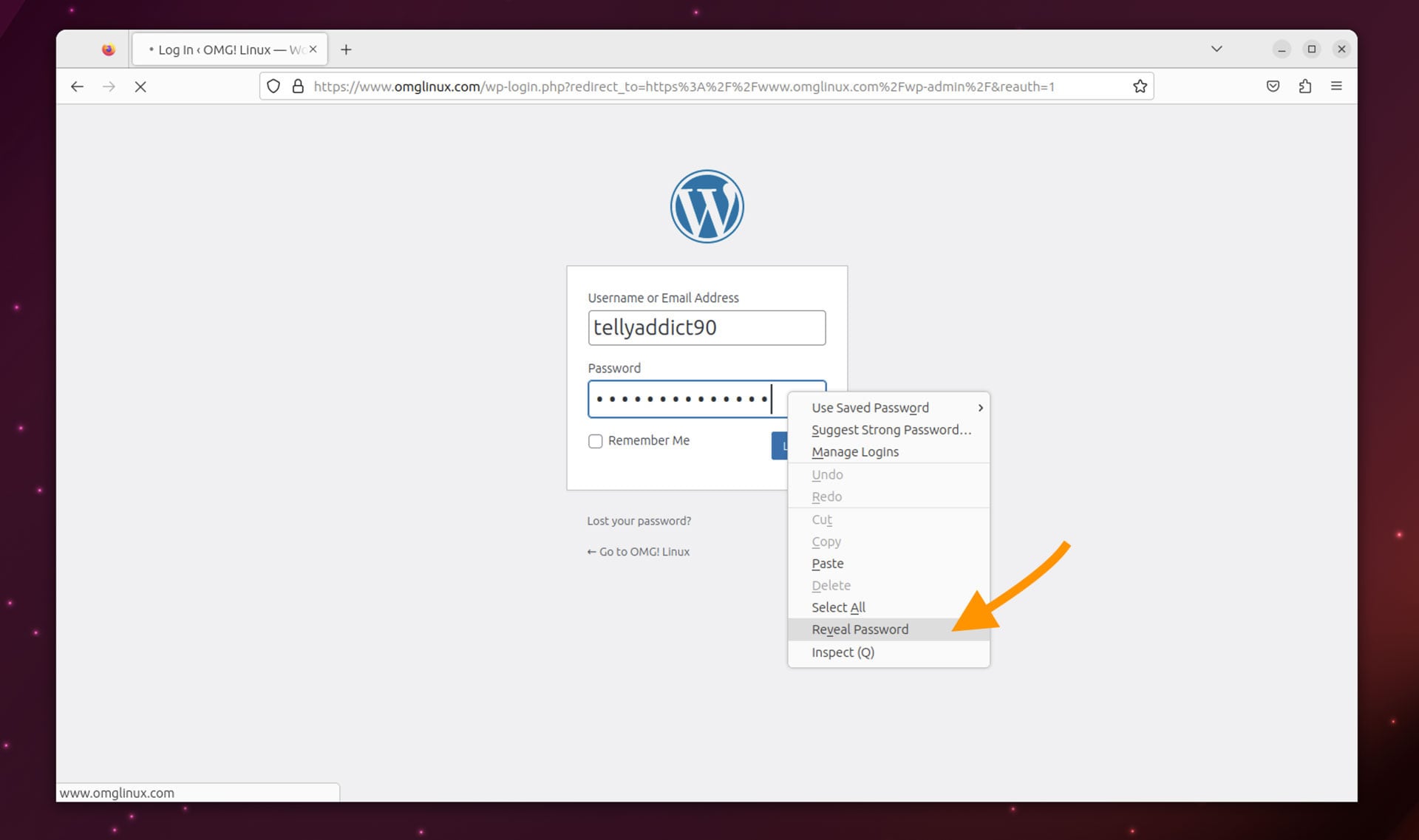Click the tracking protection shield icon
Viewport: 1419px width, 840px height.
pos(273,86)
